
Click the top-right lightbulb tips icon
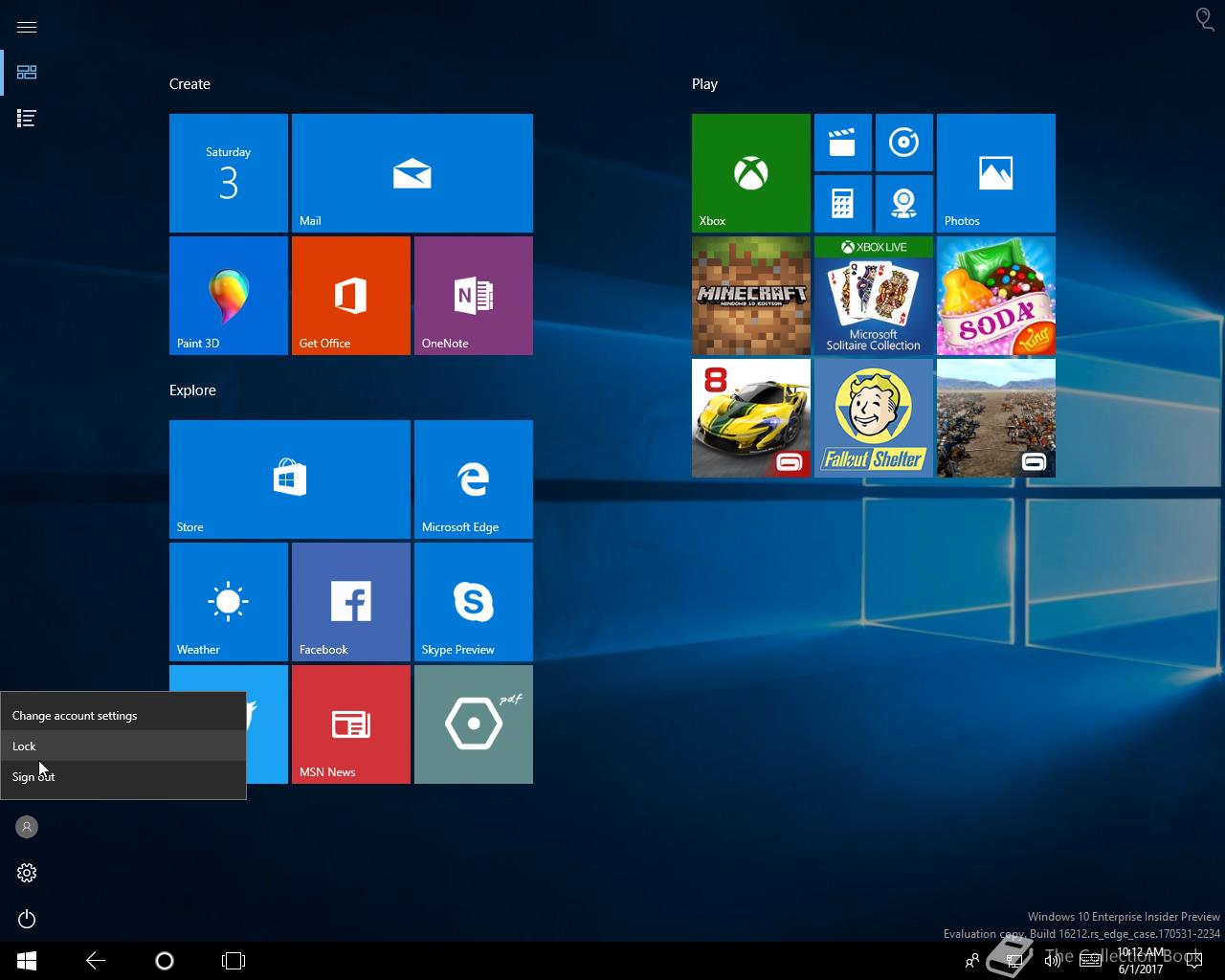[x=1205, y=19]
